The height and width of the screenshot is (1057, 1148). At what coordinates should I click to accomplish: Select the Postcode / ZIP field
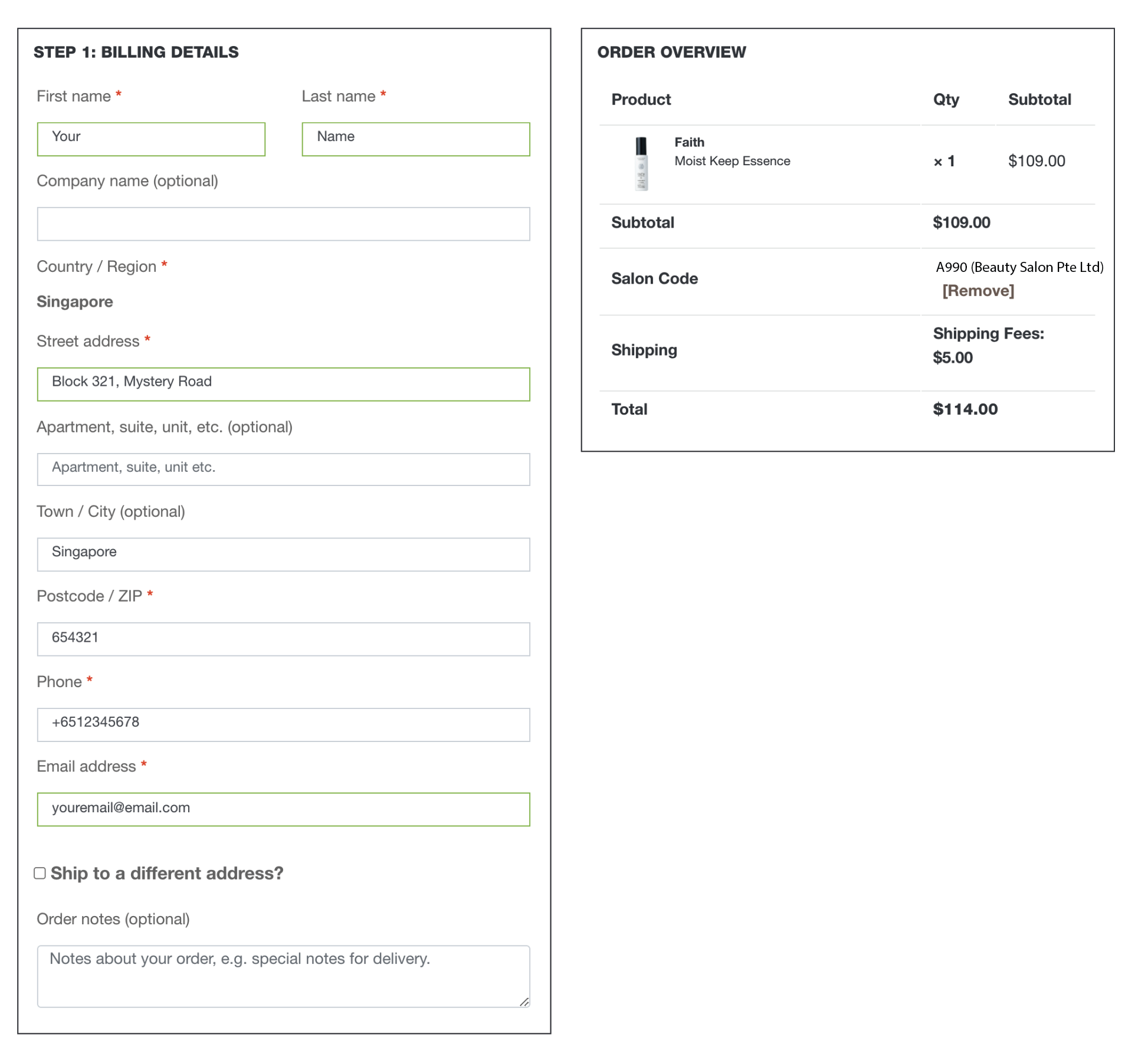point(283,639)
